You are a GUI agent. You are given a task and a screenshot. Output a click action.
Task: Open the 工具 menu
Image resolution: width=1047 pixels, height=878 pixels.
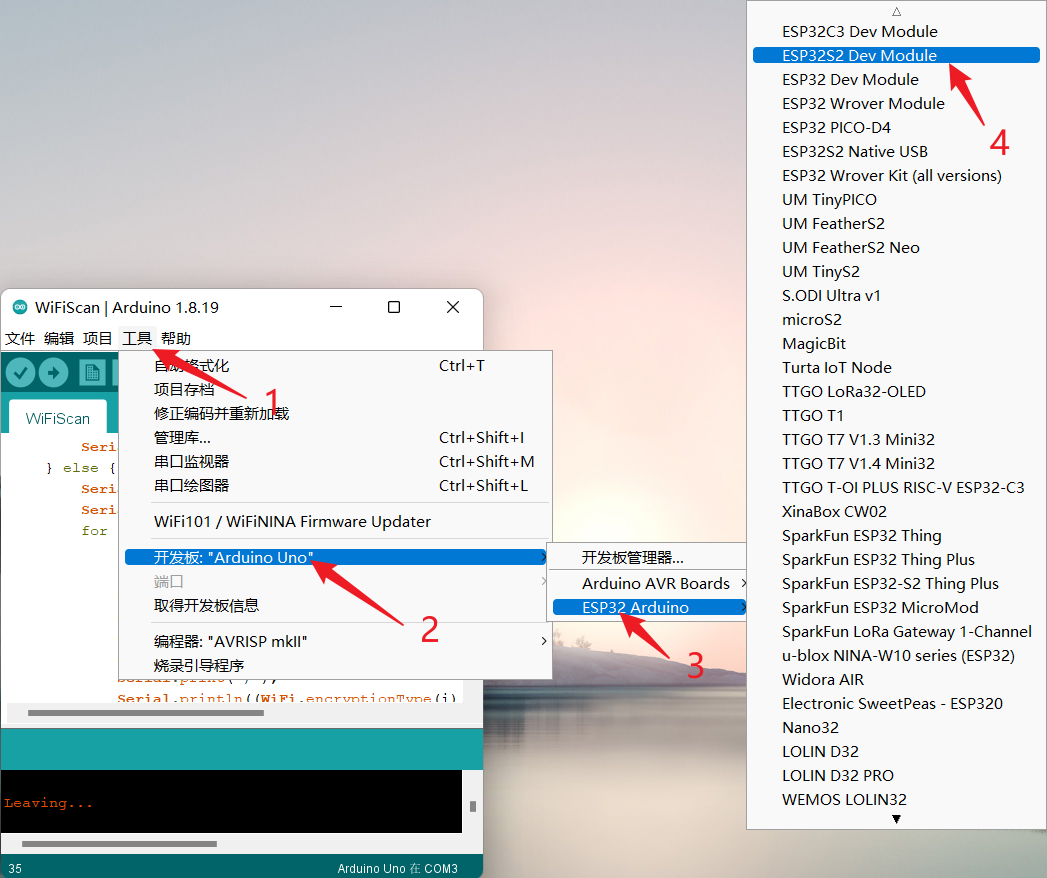(x=137, y=339)
